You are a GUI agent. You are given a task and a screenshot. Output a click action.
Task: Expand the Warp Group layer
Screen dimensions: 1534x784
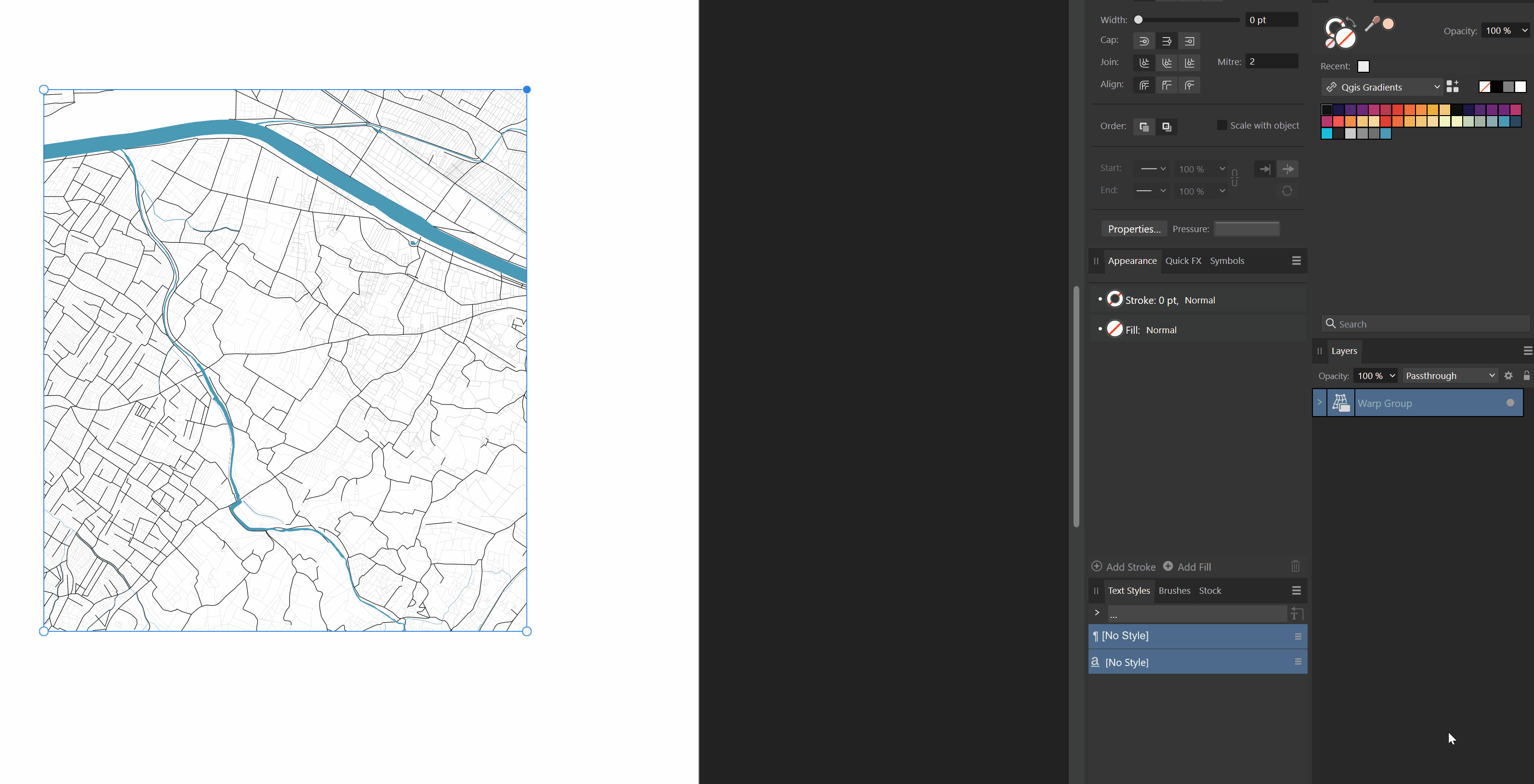[1319, 403]
